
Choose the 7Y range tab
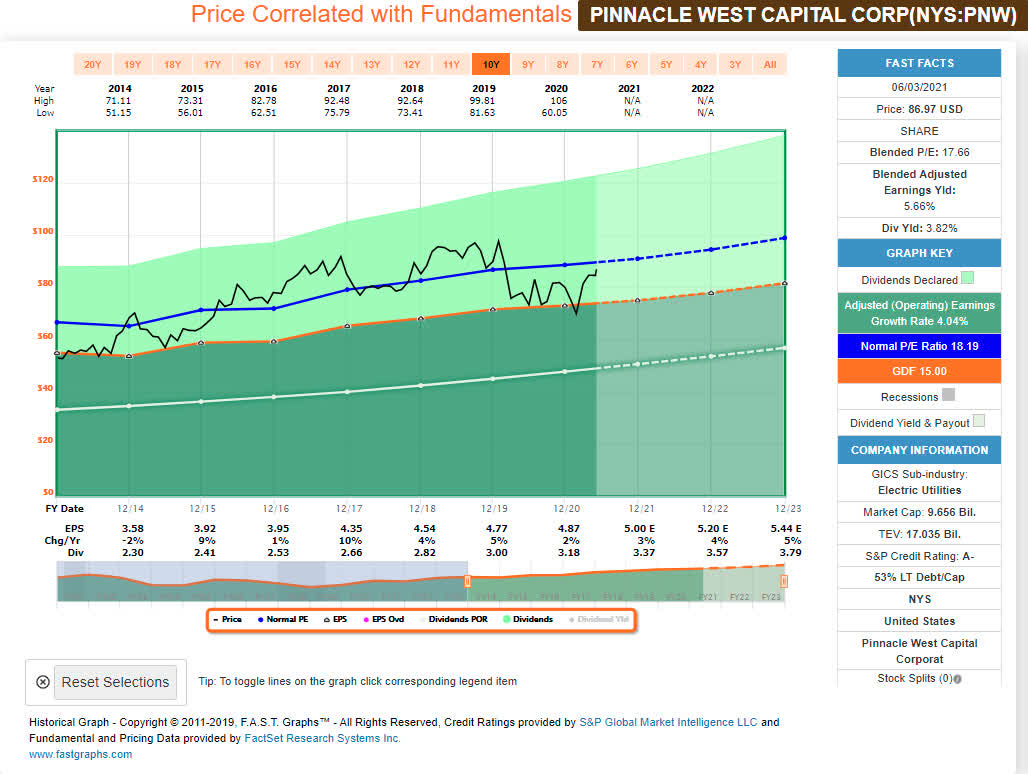(x=597, y=64)
